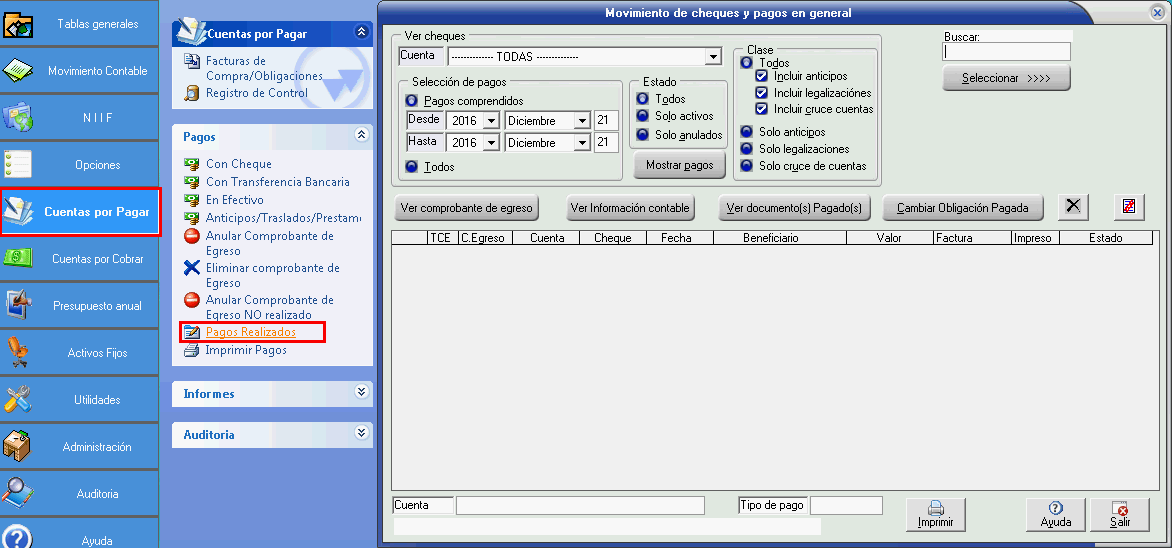Image resolution: width=1172 pixels, height=548 pixels.
Task: Open Activos Fijos in the sidebar
Action: [80, 353]
